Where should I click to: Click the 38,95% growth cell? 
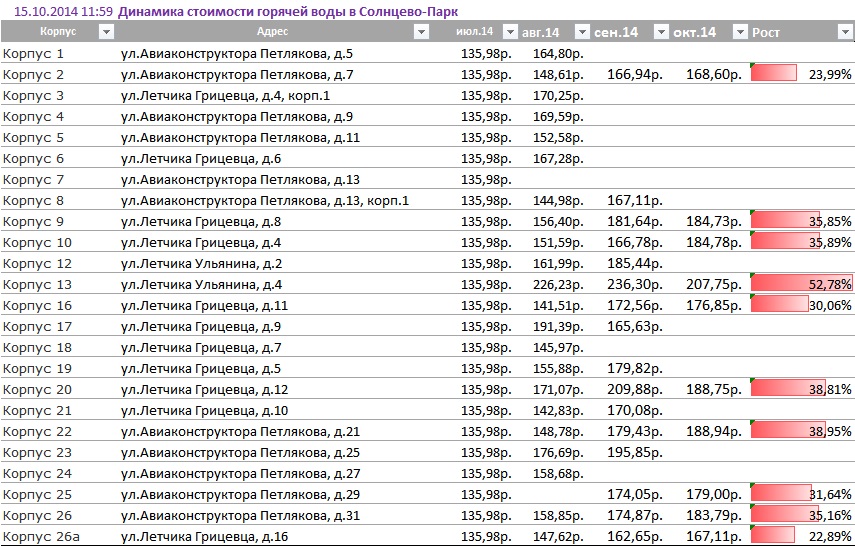point(801,431)
